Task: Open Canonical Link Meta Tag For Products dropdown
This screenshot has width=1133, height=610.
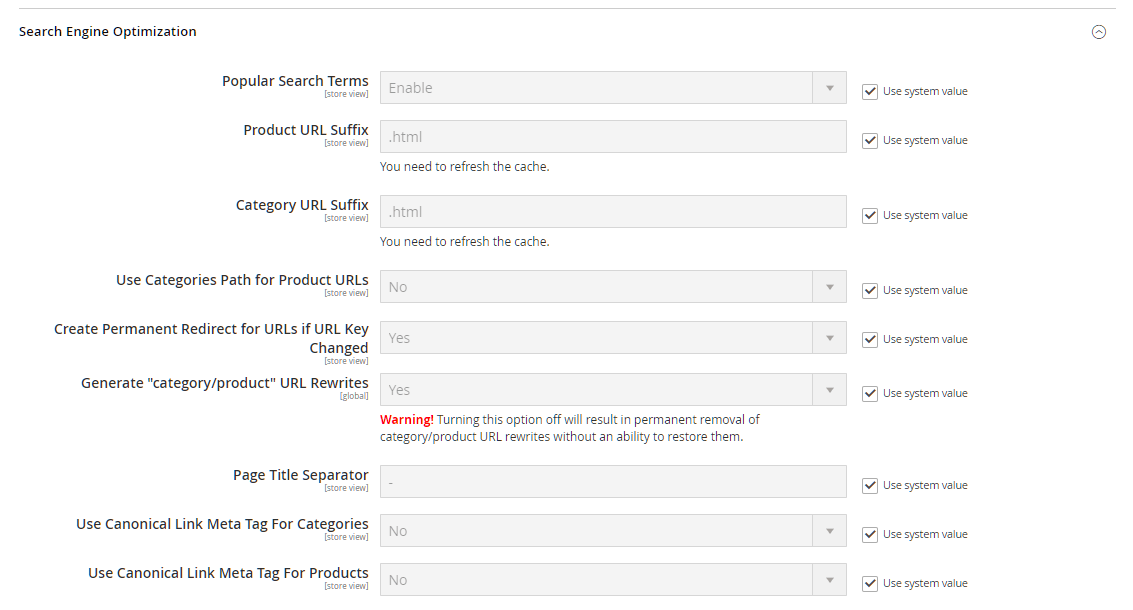Action: [x=612, y=580]
